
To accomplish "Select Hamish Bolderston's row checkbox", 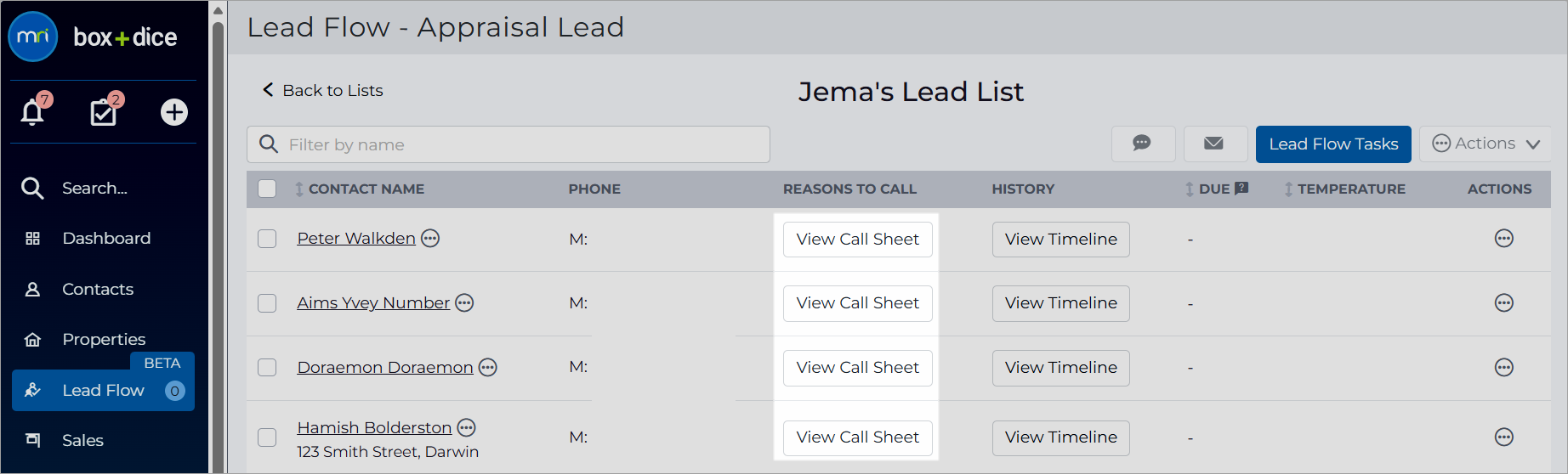I will tap(267, 437).
